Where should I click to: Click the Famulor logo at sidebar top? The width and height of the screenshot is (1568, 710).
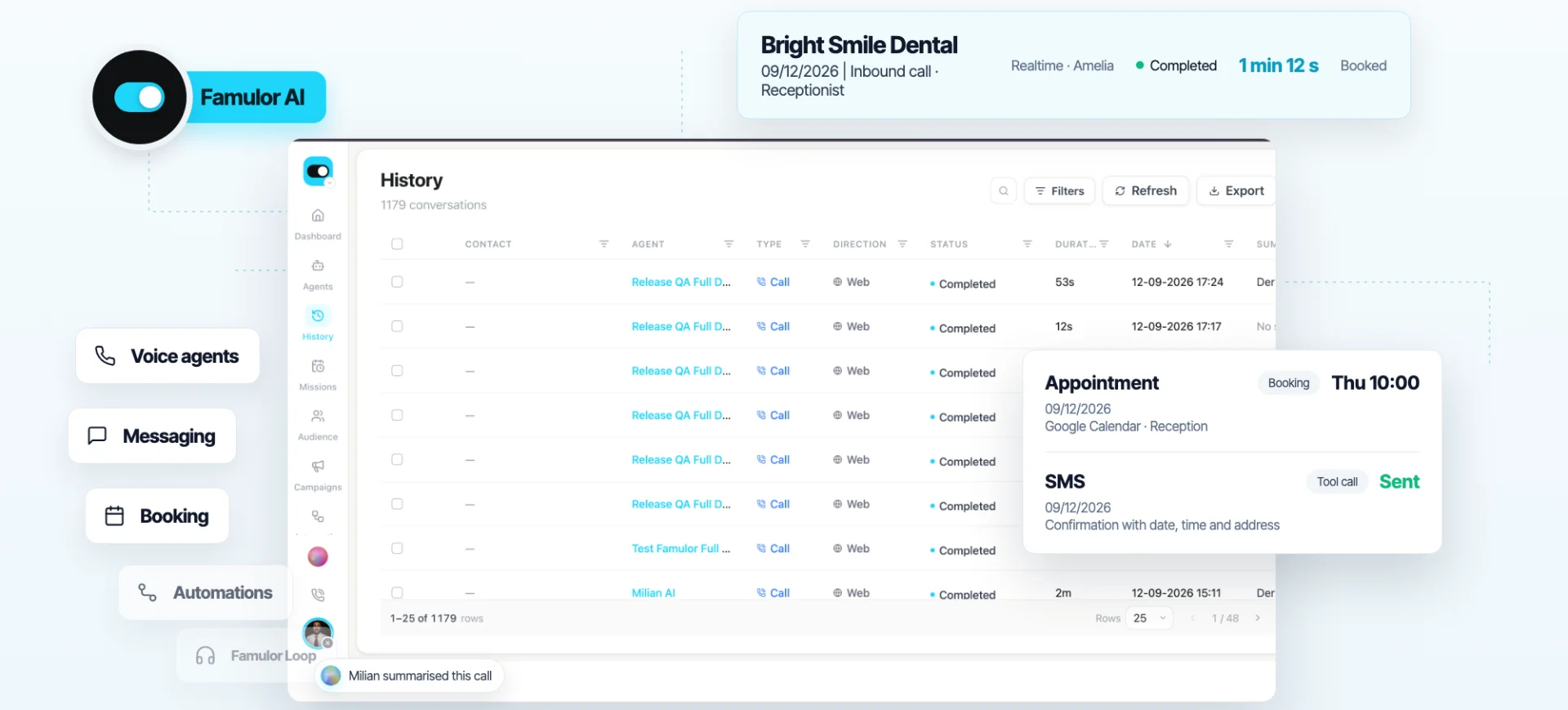click(318, 171)
